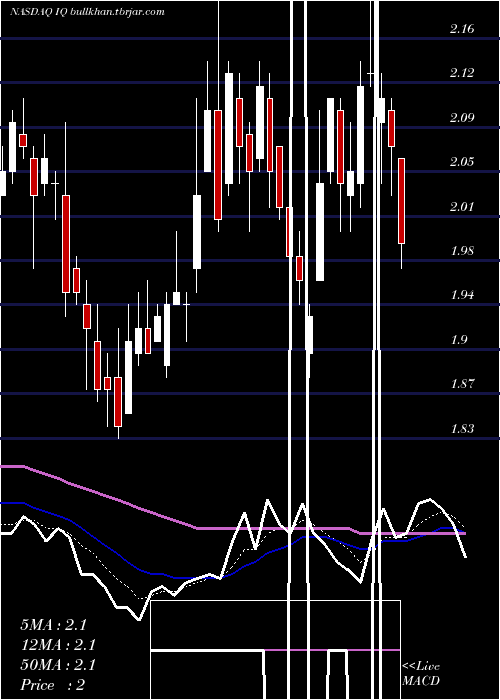Click the 1.83 price axis label
The height and width of the screenshot is (700, 500).
pyautogui.click(x=462, y=429)
